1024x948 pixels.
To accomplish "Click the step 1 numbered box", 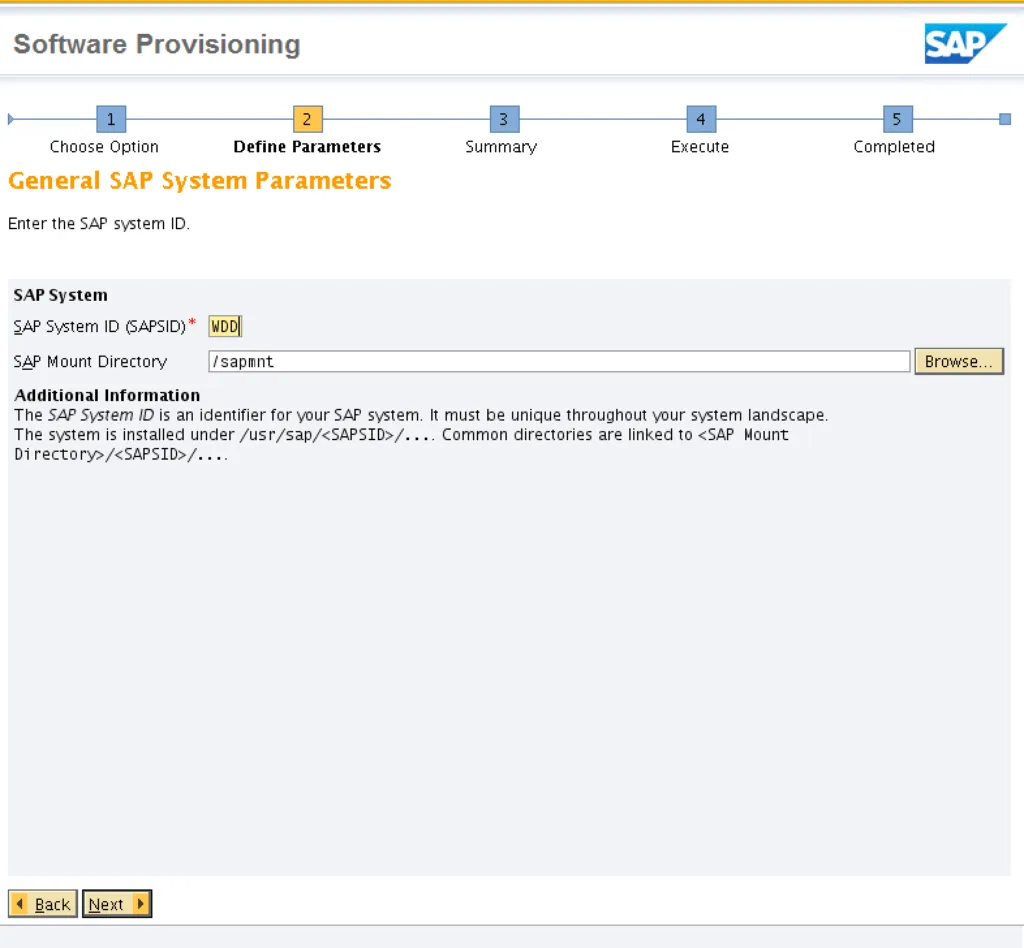I will click(x=110, y=119).
